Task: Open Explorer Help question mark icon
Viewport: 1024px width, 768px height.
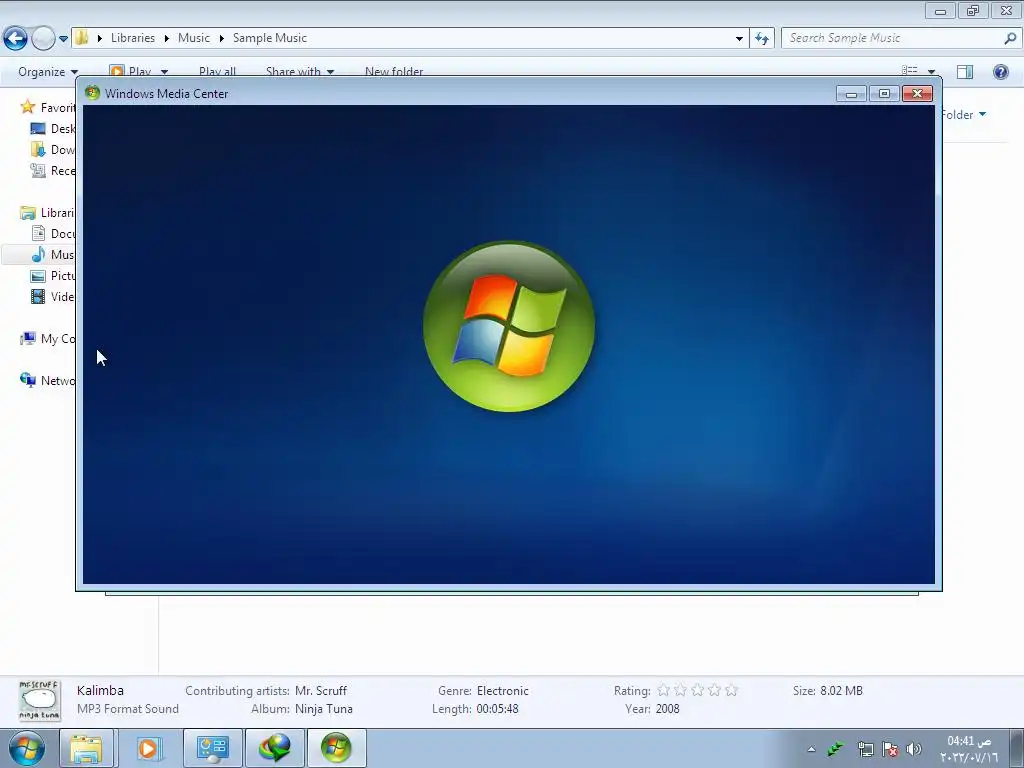Action: tap(1000, 72)
